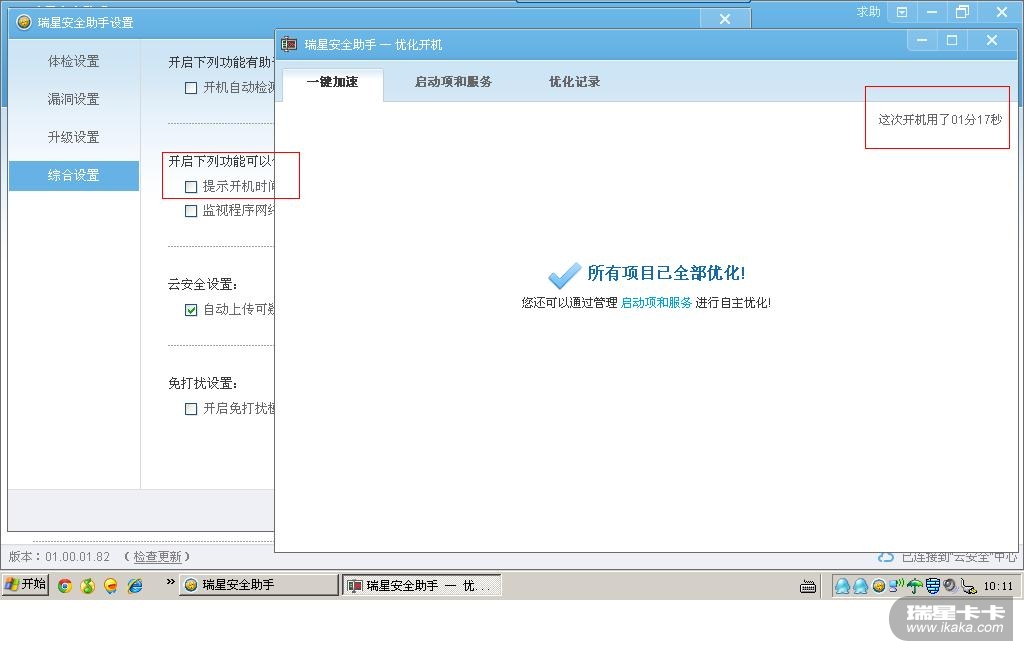Minimize the 优化开机 window
Viewport: 1024px width, 648px height.
tap(922, 40)
